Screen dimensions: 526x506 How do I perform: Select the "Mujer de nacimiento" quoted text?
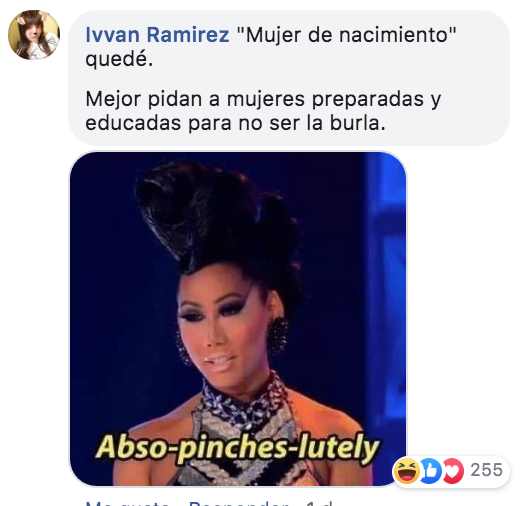point(347,35)
